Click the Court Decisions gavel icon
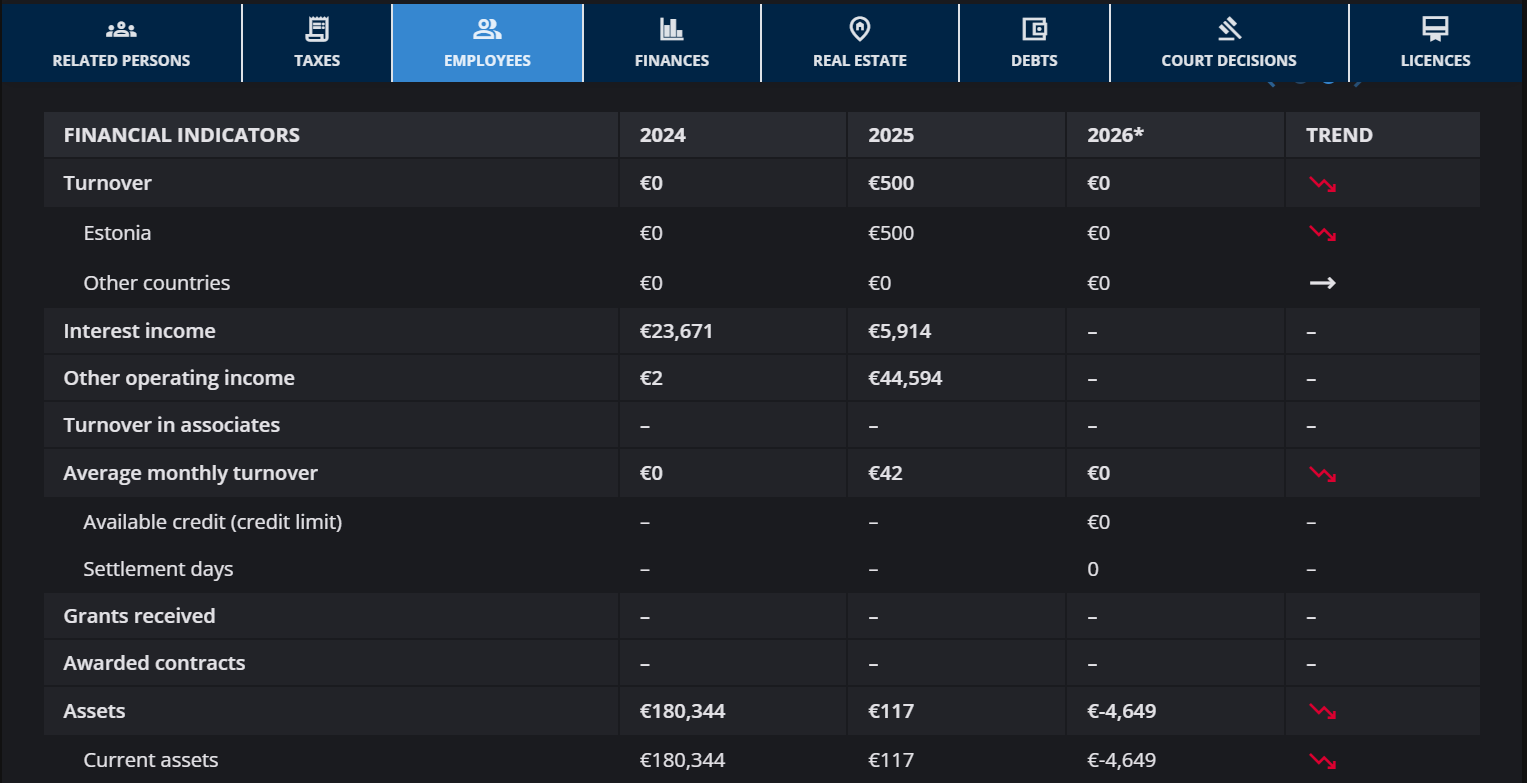This screenshot has width=1527, height=783. pos(1229,29)
